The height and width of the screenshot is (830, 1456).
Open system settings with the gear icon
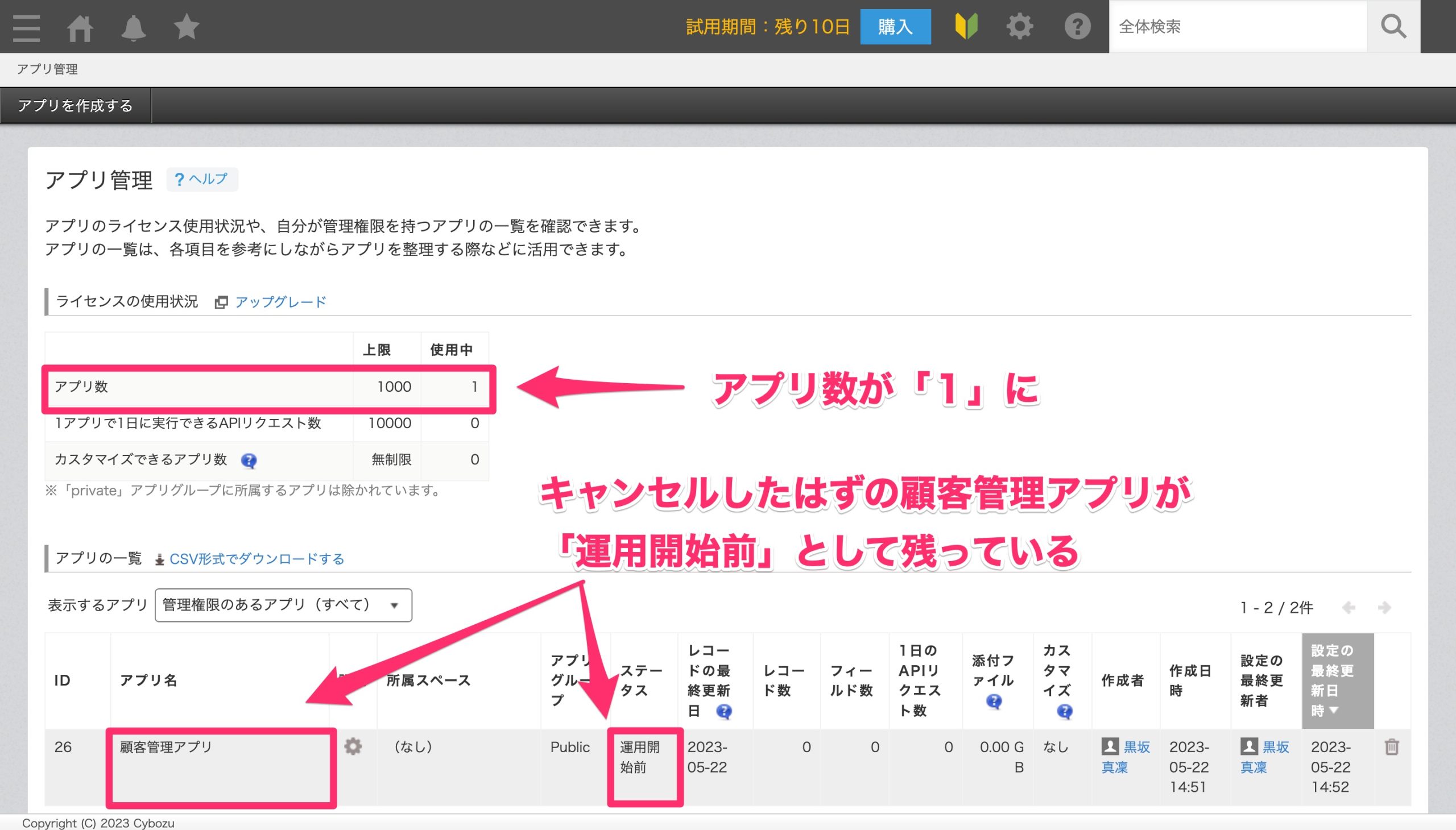[1020, 26]
